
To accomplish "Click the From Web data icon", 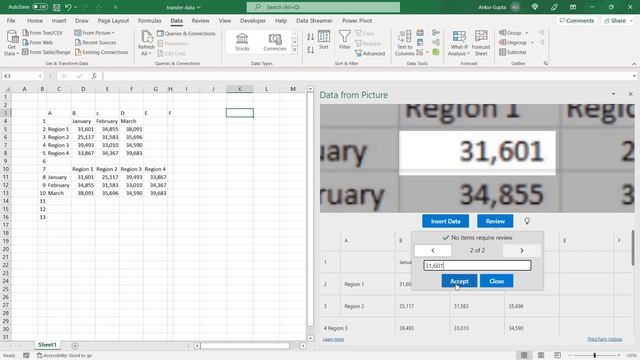I will click(x=25, y=42).
